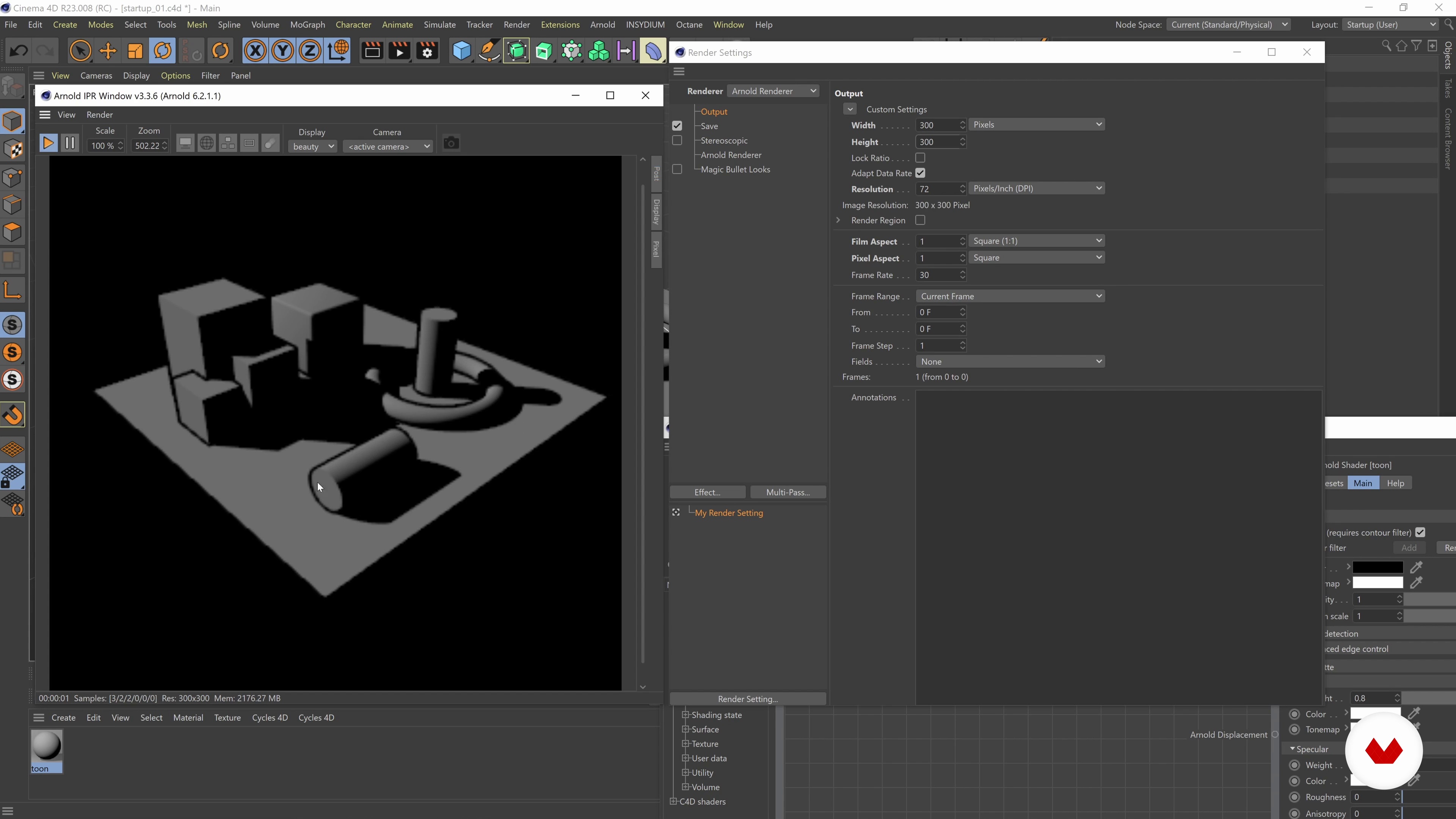This screenshot has width=1456, height=819.
Task: Toggle the Save checkbox in Render Settings
Action: [677, 126]
